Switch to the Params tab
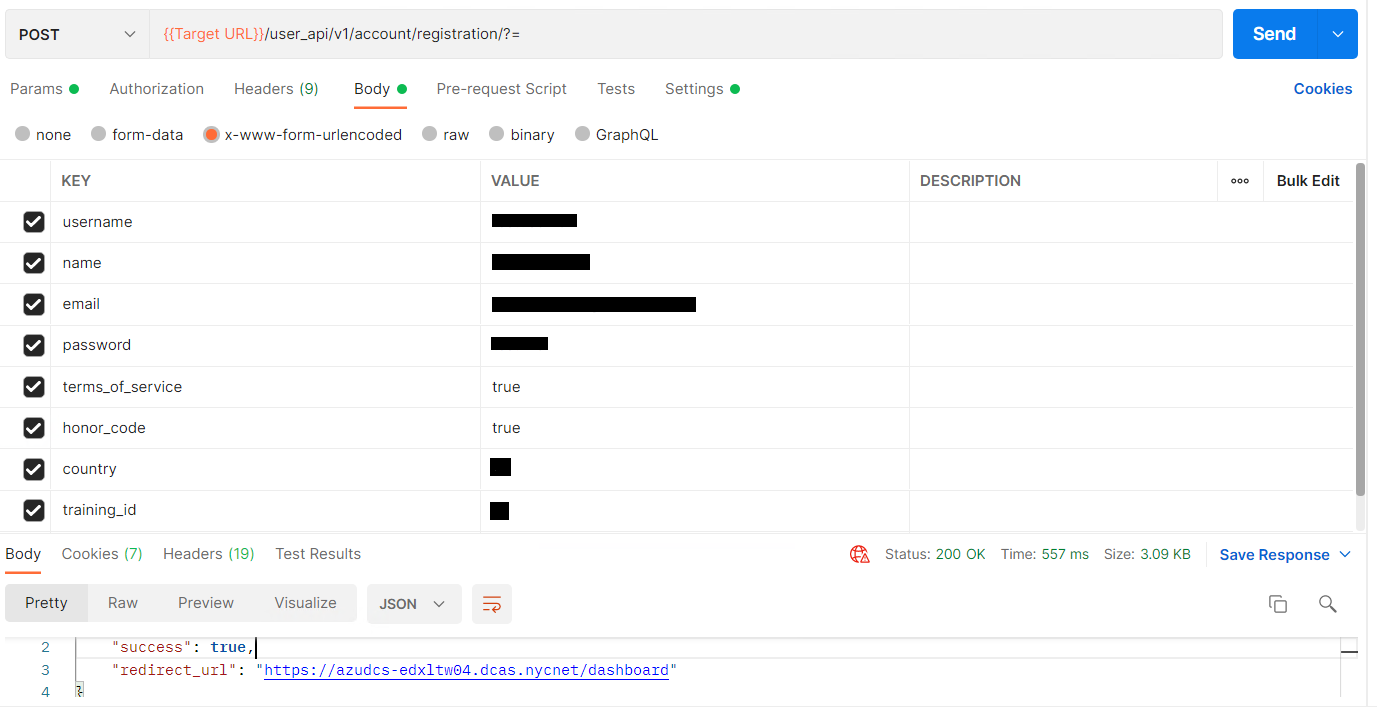 pyautogui.click(x=44, y=89)
